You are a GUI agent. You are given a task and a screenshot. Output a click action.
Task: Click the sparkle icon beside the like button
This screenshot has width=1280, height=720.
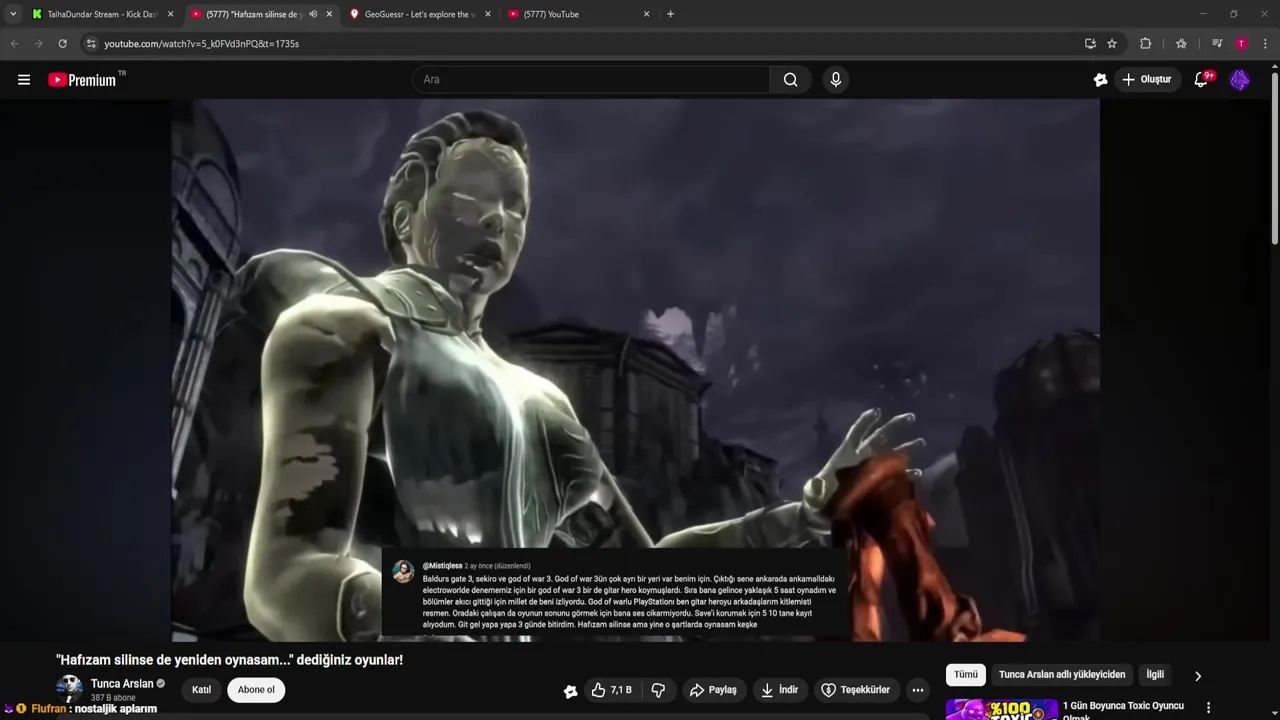click(571, 690)
